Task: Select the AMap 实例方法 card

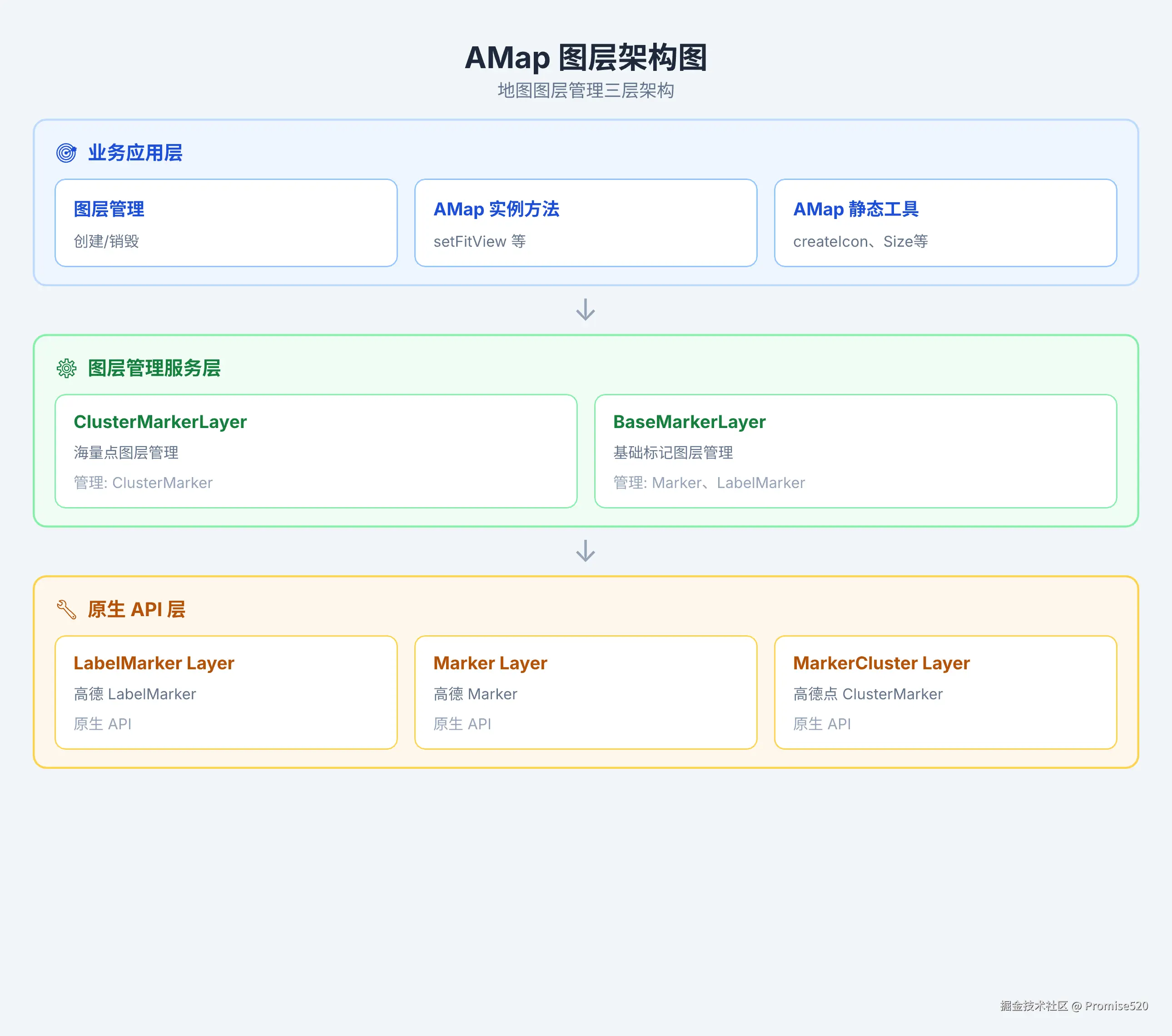Action: pyautogui.click(x=586, y=223)
